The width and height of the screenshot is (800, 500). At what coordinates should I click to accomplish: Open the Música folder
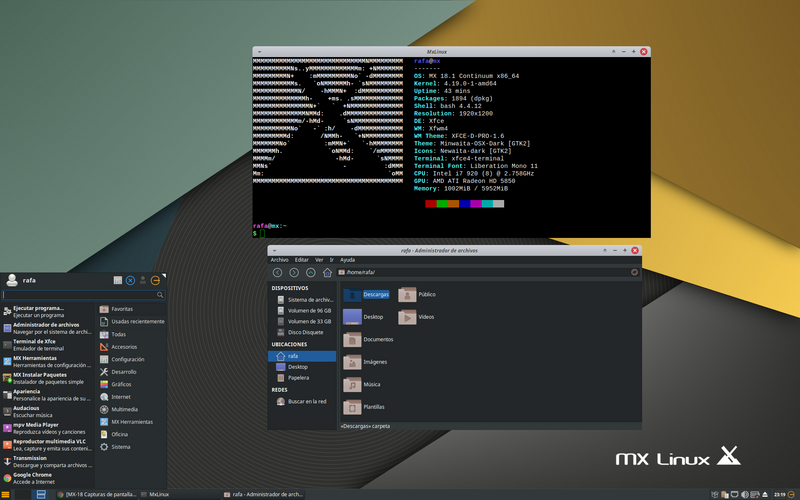(362, 384)
